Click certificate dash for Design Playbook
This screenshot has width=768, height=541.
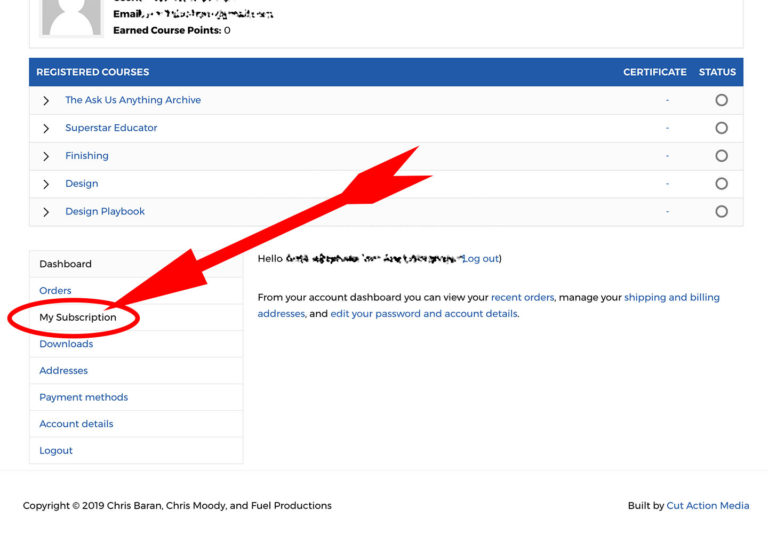pos(667,212)
